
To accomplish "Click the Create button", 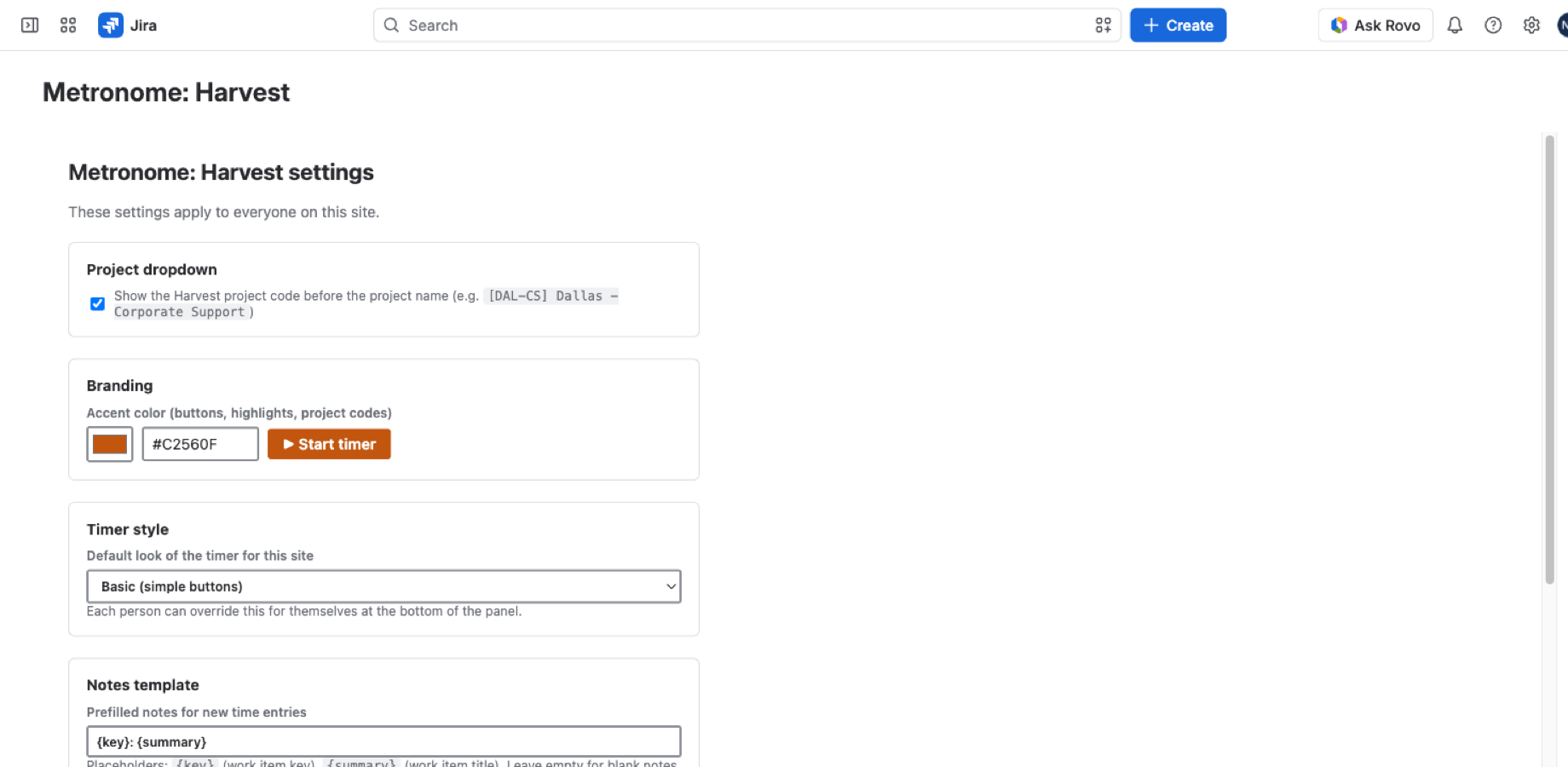I will click(1178, 26).
